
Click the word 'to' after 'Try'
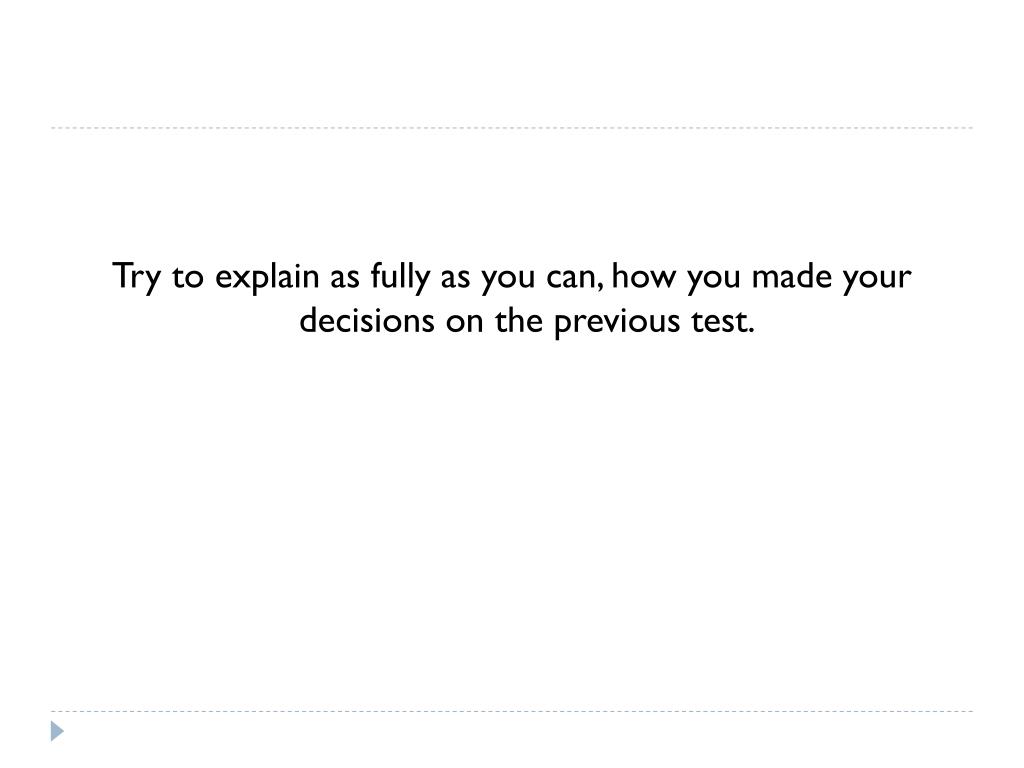(x=188, y=277)
